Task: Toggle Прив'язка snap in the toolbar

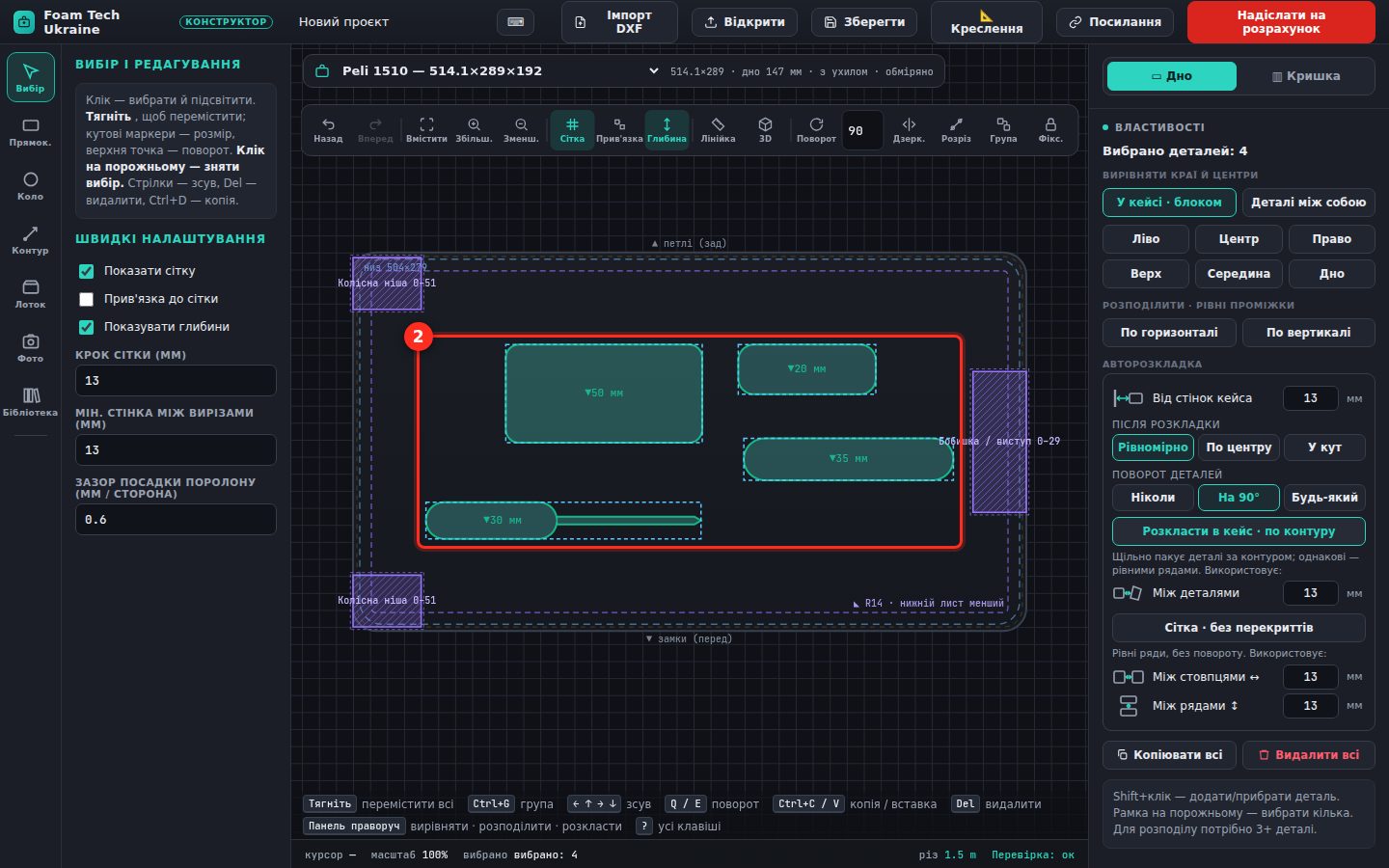Action: 619,130
